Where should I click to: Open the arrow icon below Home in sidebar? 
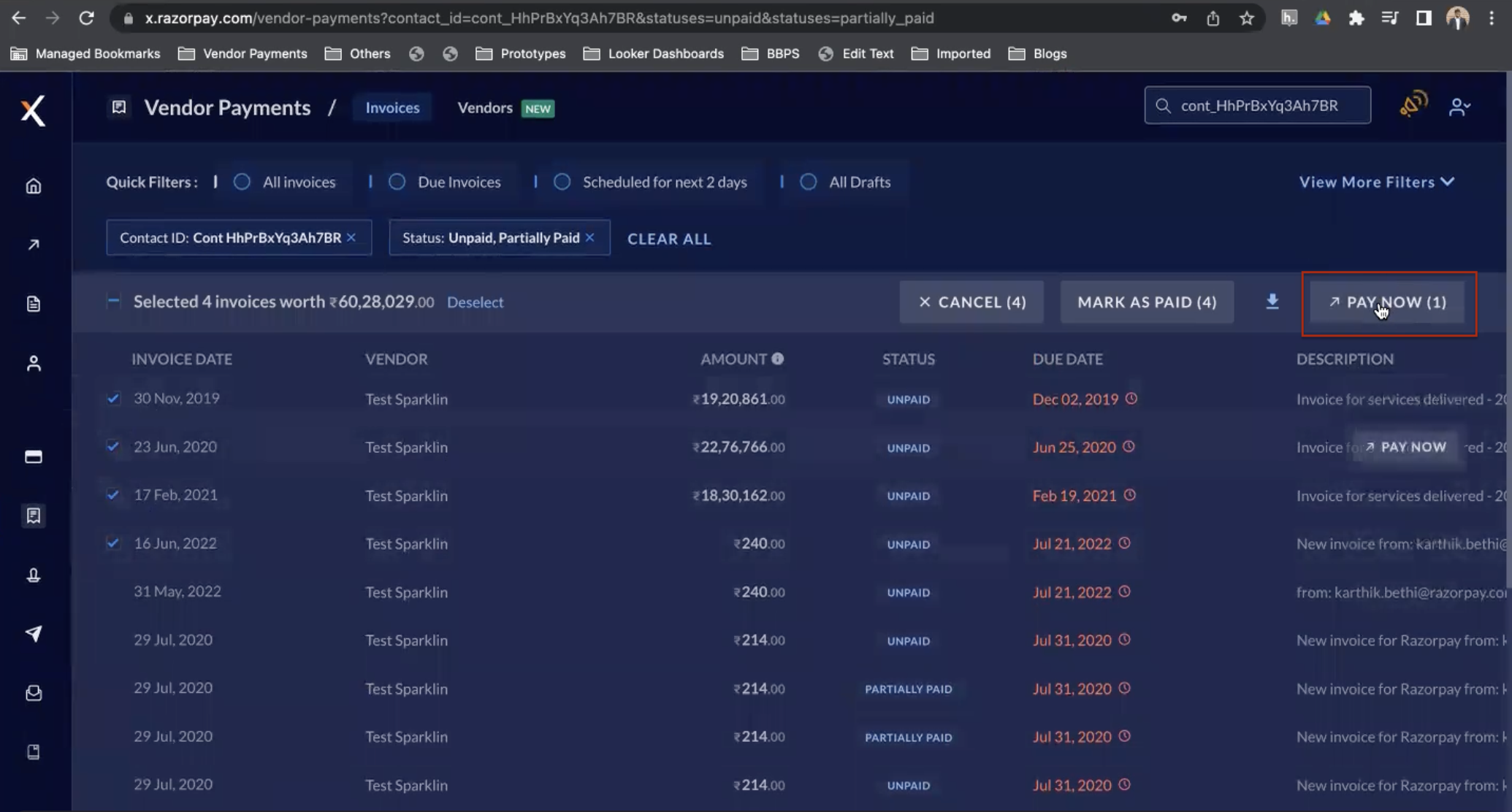(x=34, y=245)
